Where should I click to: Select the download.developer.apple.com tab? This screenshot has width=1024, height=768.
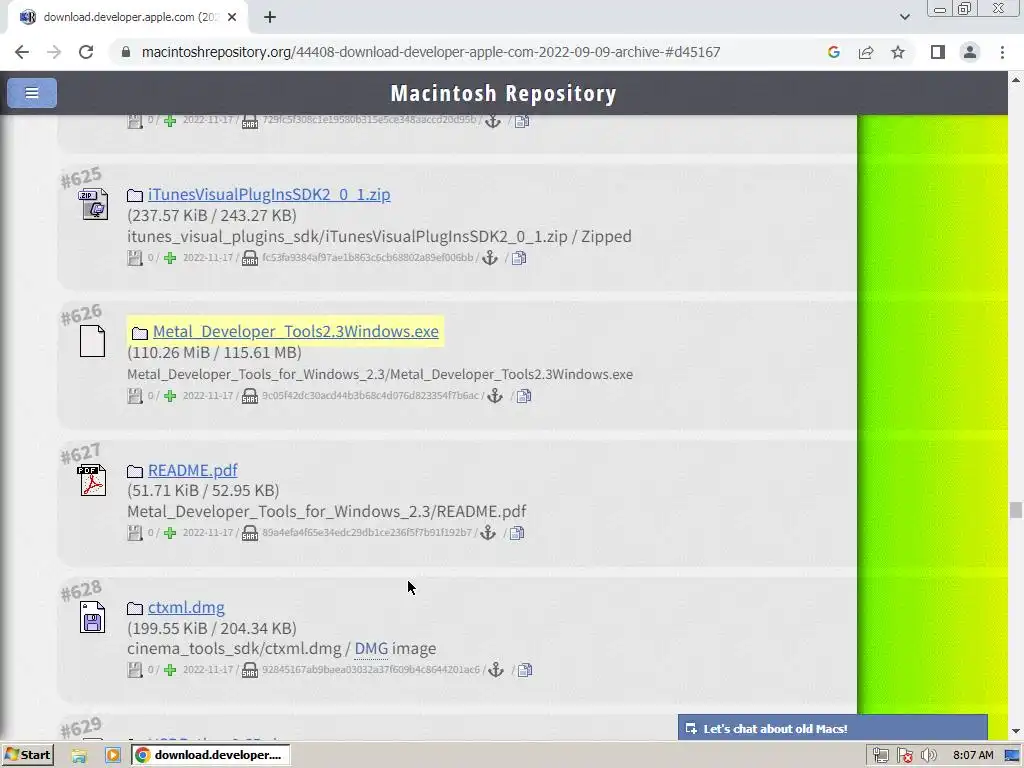(x=127, y=17)
